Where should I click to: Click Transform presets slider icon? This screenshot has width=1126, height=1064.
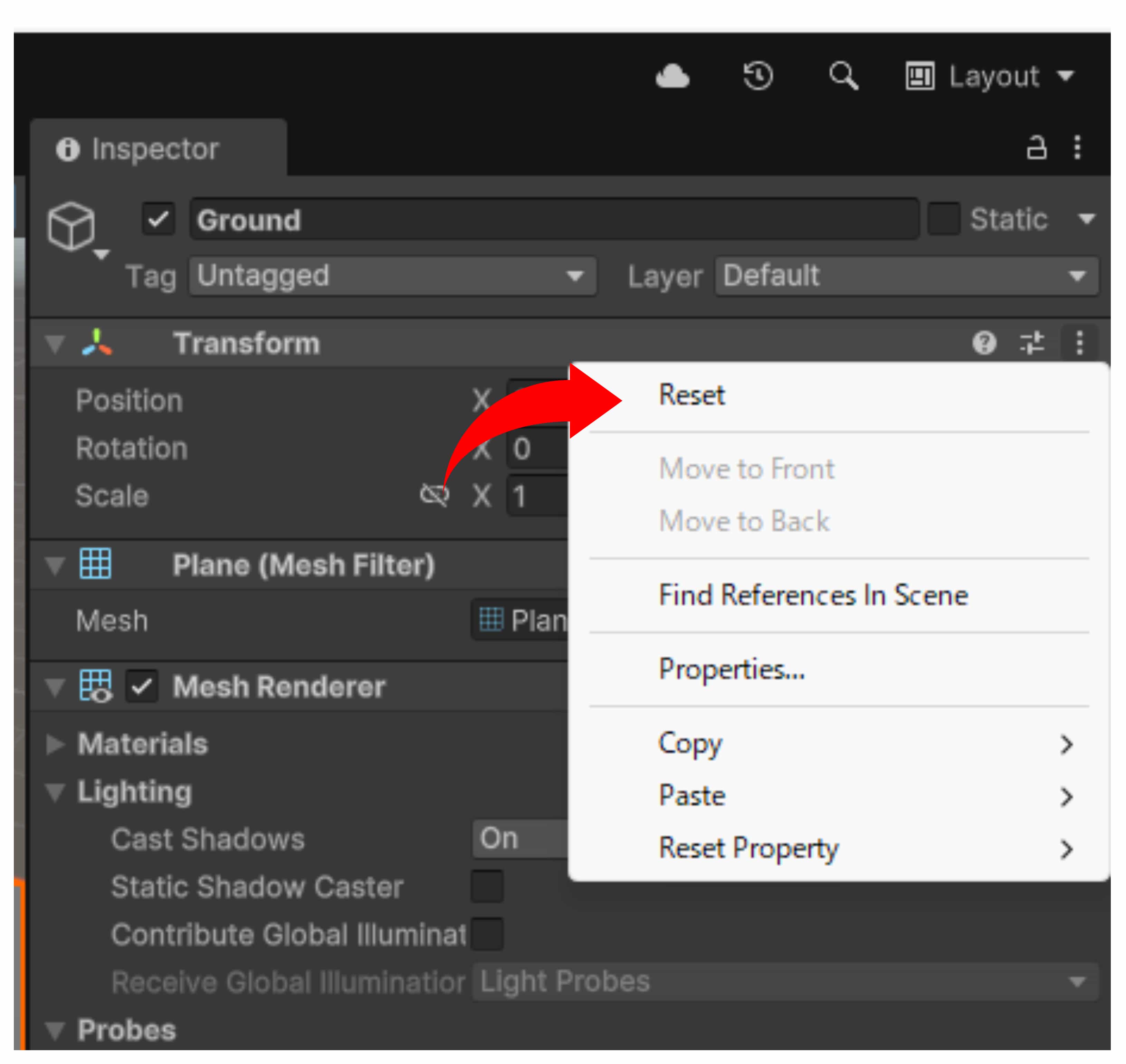[1032, 343]
